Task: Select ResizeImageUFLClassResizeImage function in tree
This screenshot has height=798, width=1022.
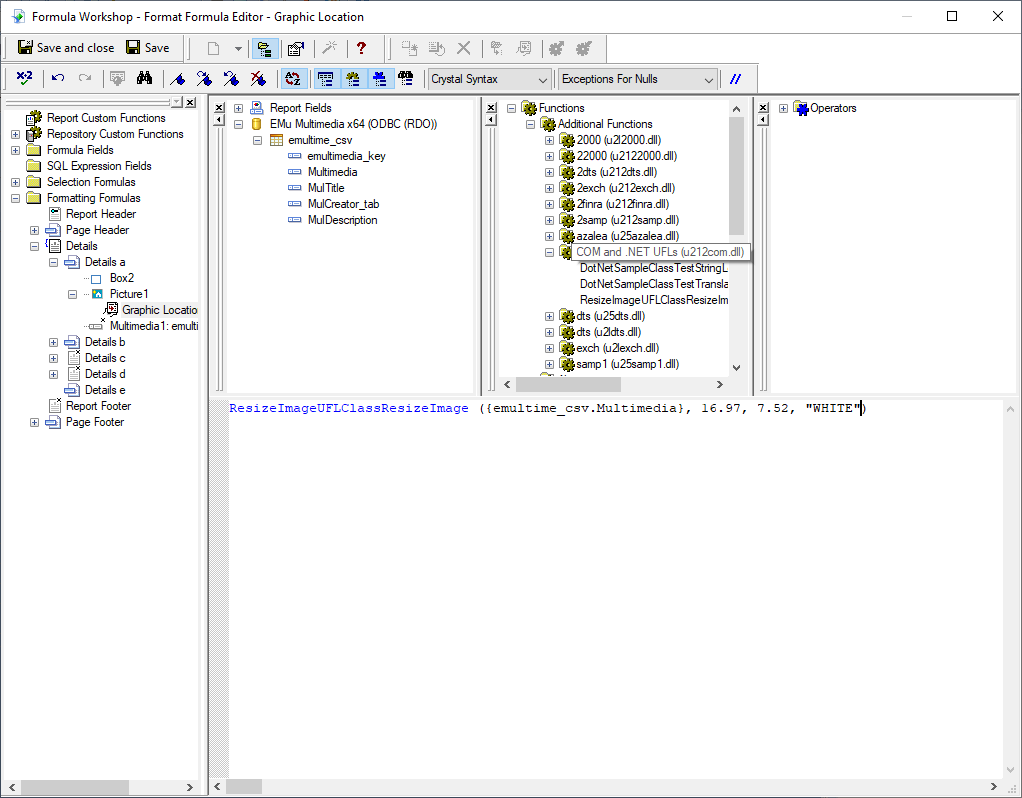Action: pos(653,300)
